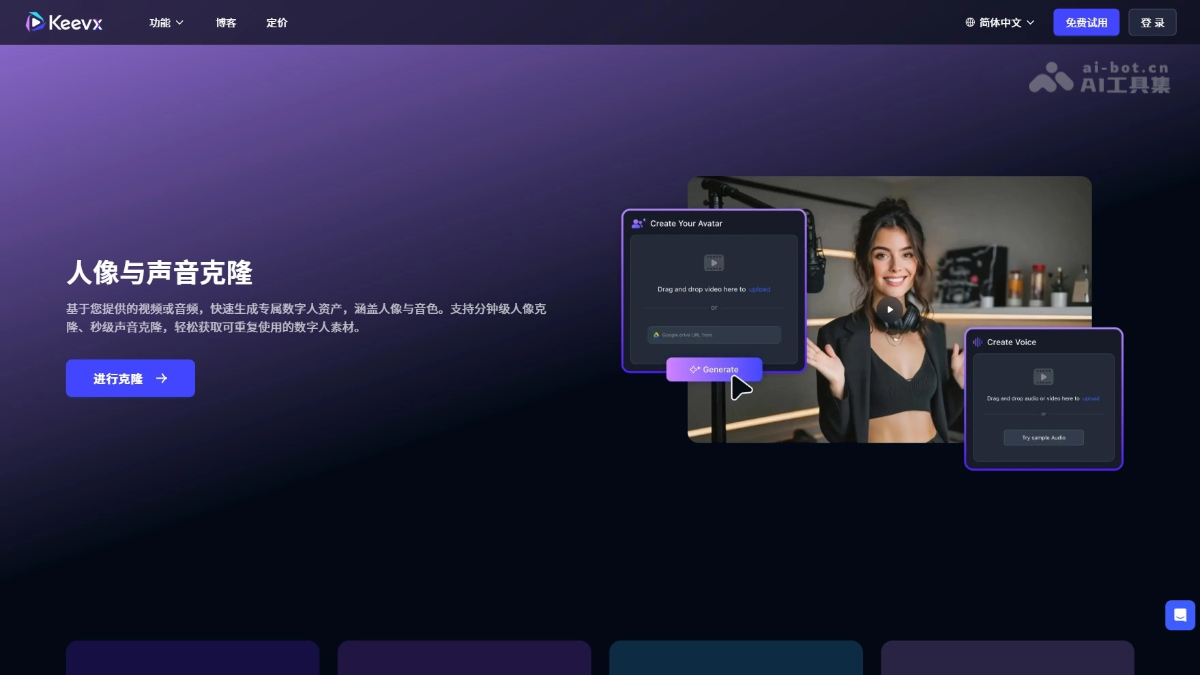Image resolution: width=1200 pixels, height=675 pixels.
Task: Click the waveform icon on Create Voice card
Action: tap(977, 342)
